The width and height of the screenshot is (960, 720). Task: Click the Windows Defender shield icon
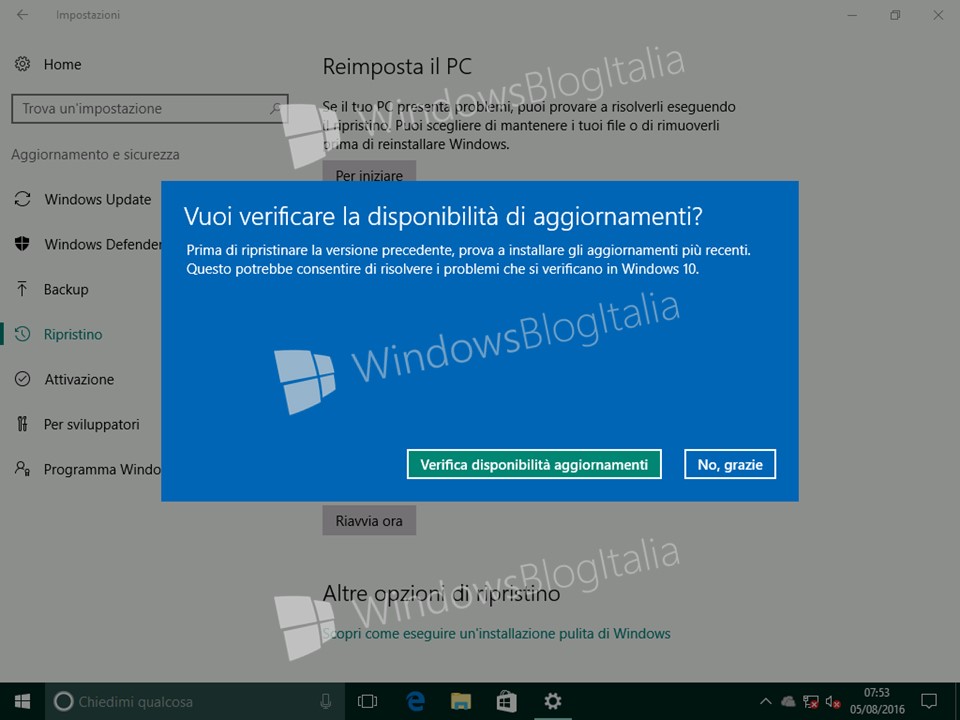click(22, 244)
